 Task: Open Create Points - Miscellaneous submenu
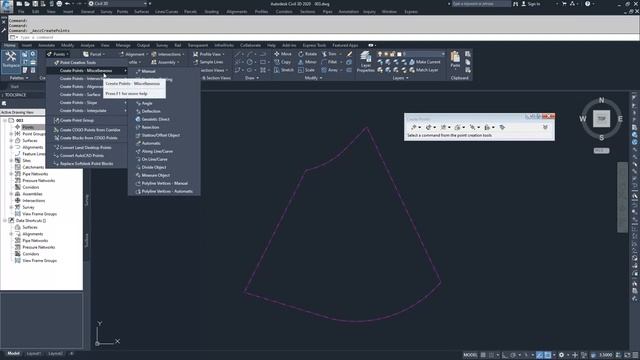(x=87, y=71)
